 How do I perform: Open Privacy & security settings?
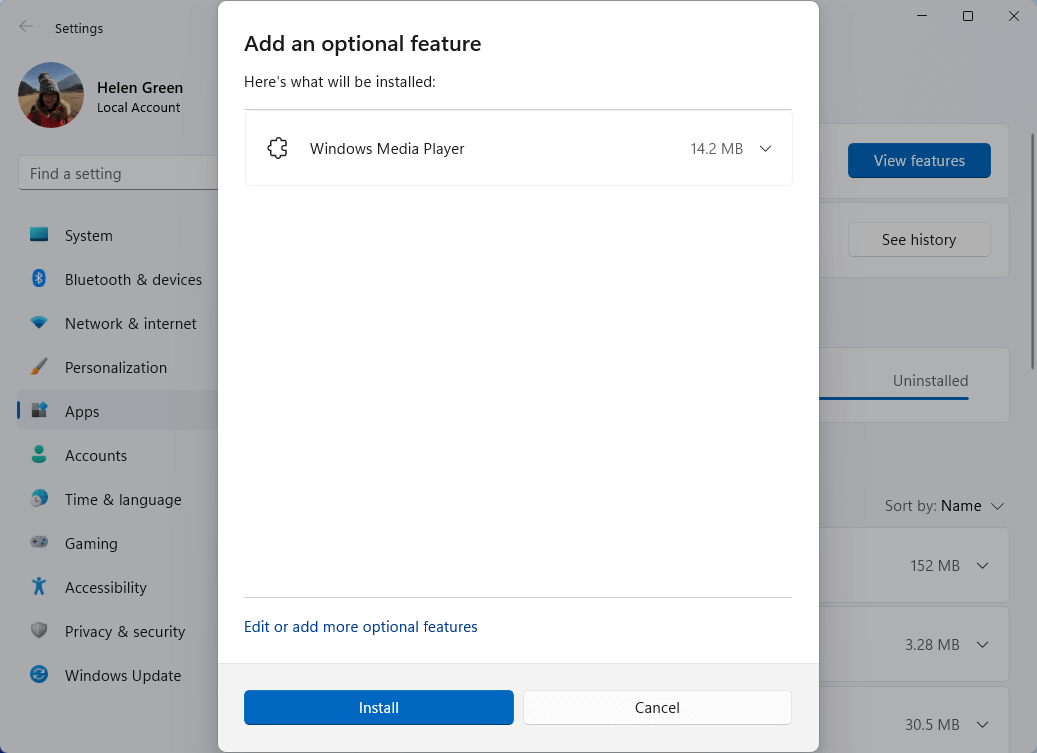(117, 631)
